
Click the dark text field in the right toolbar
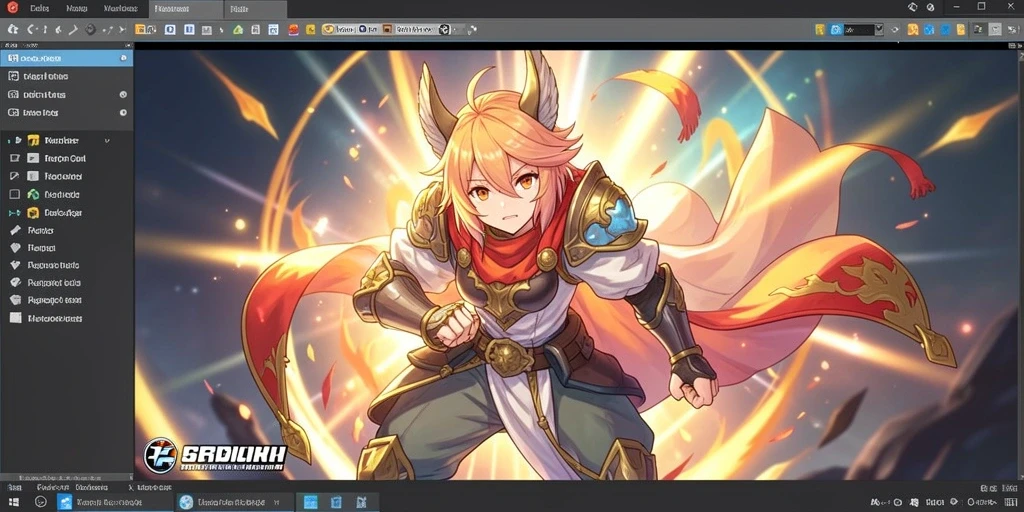click(x=859, y=29)
